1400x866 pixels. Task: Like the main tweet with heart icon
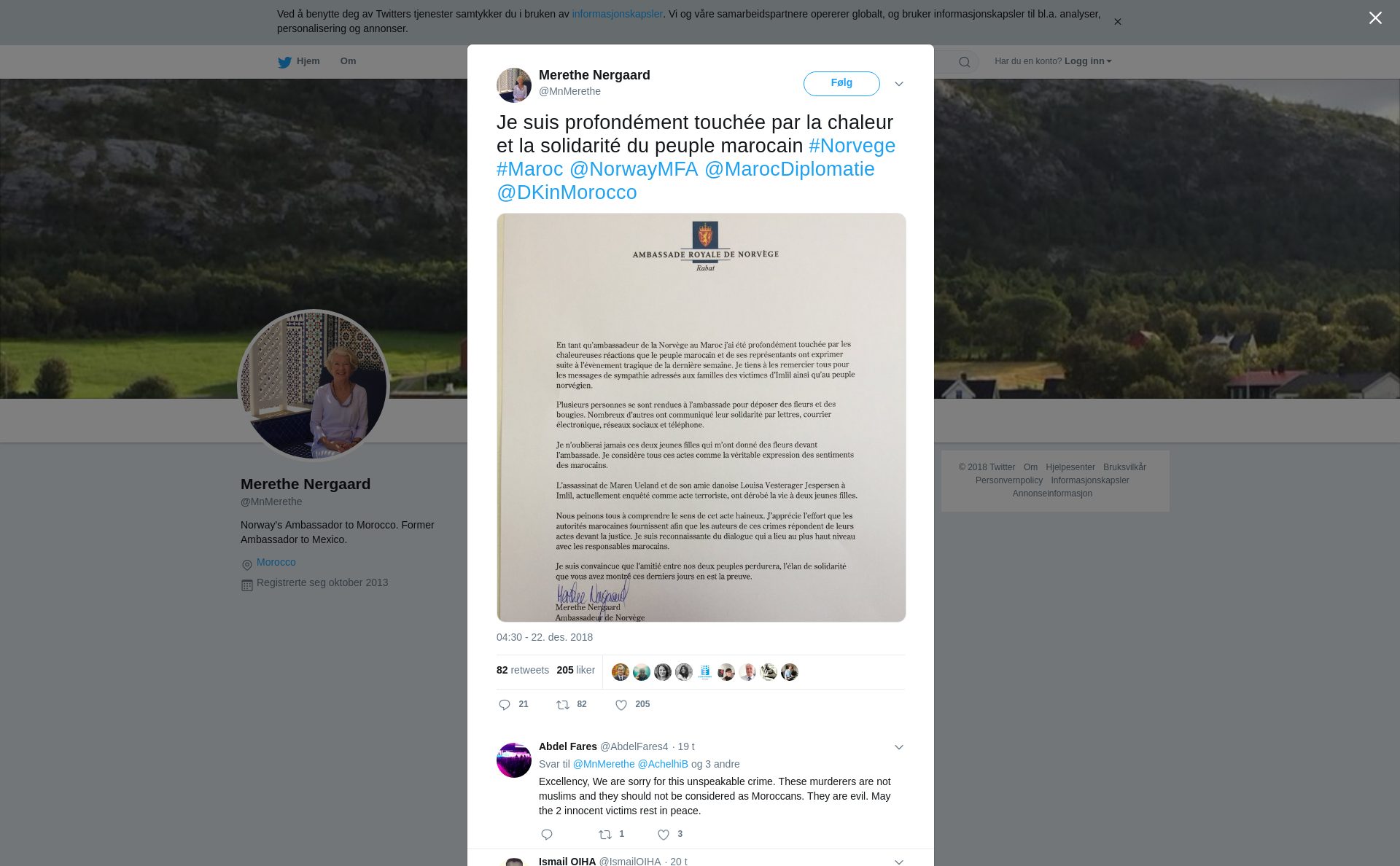tap(621, 705)
